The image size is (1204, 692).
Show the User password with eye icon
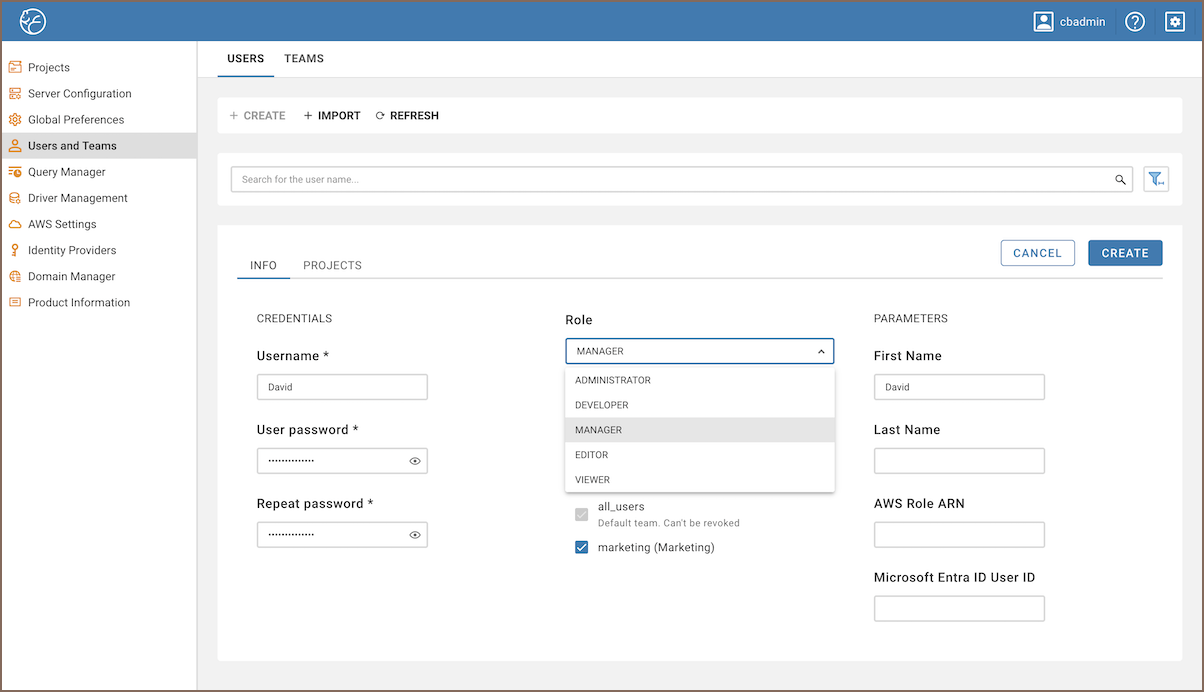pyautogui.click(x=415, y=461)
